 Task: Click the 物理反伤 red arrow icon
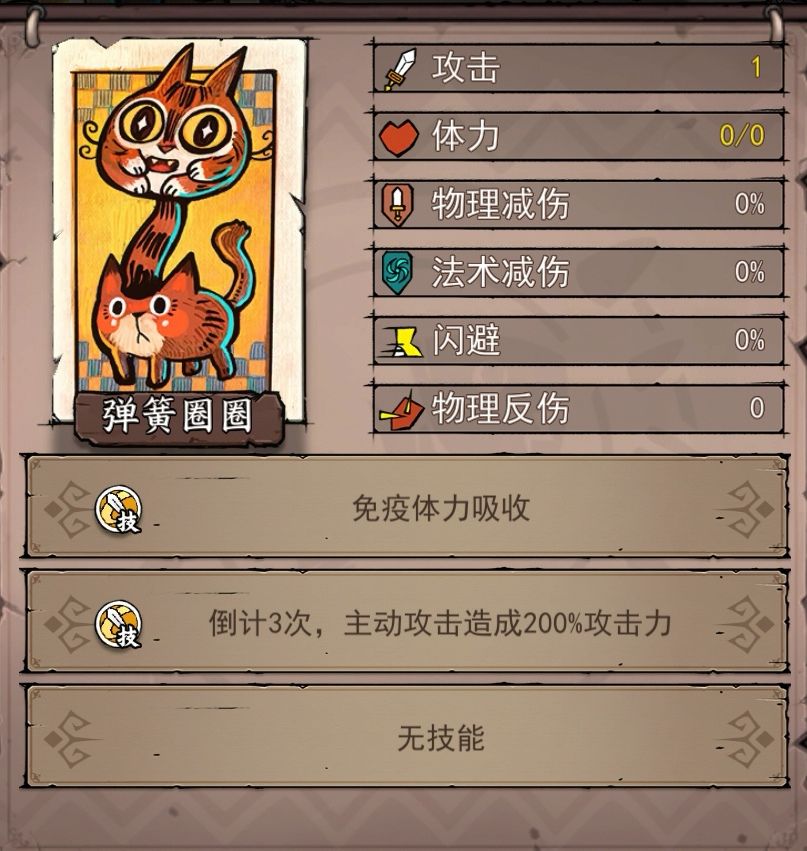pos(401,410)
